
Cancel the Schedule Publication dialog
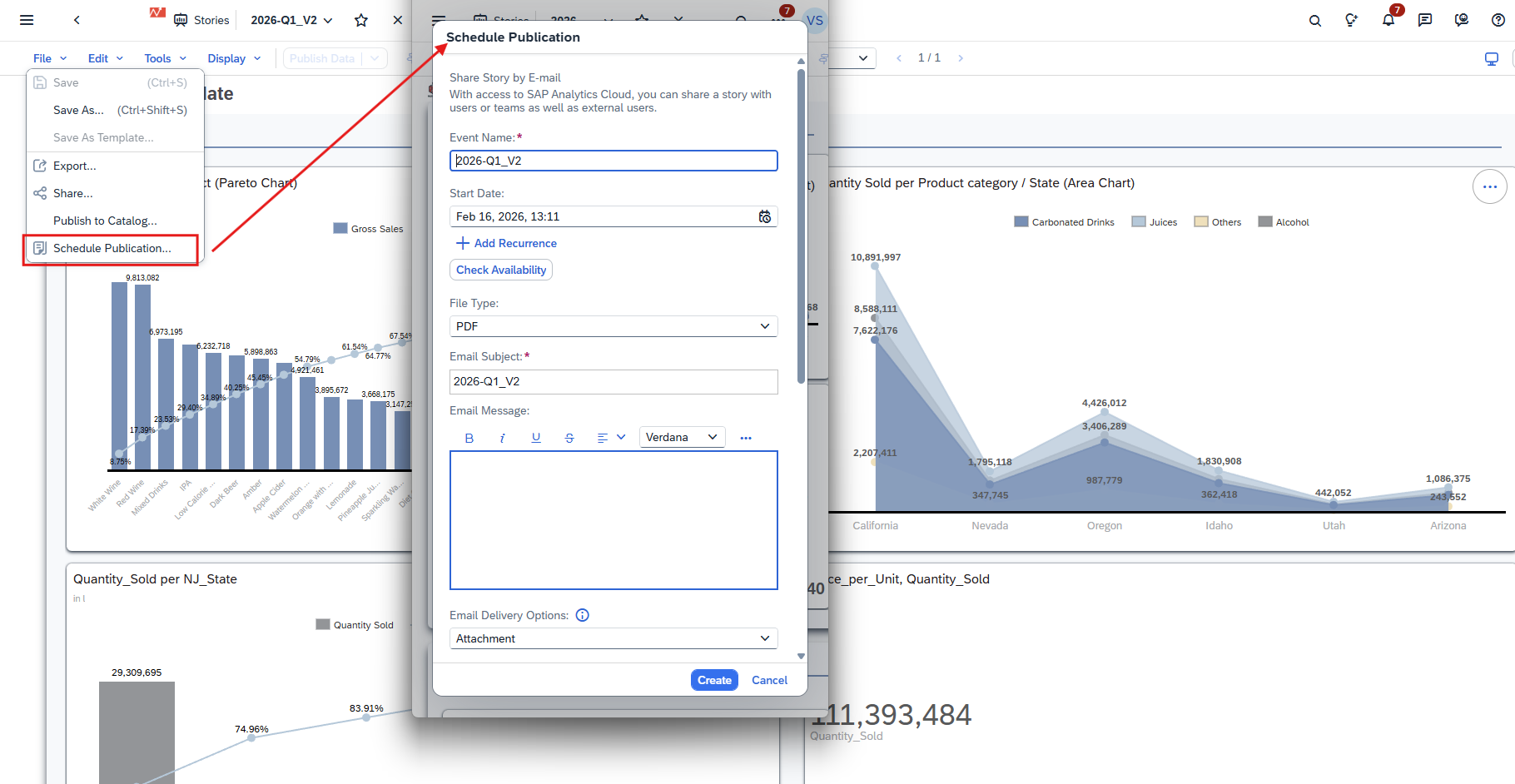[x=769, y=680]
